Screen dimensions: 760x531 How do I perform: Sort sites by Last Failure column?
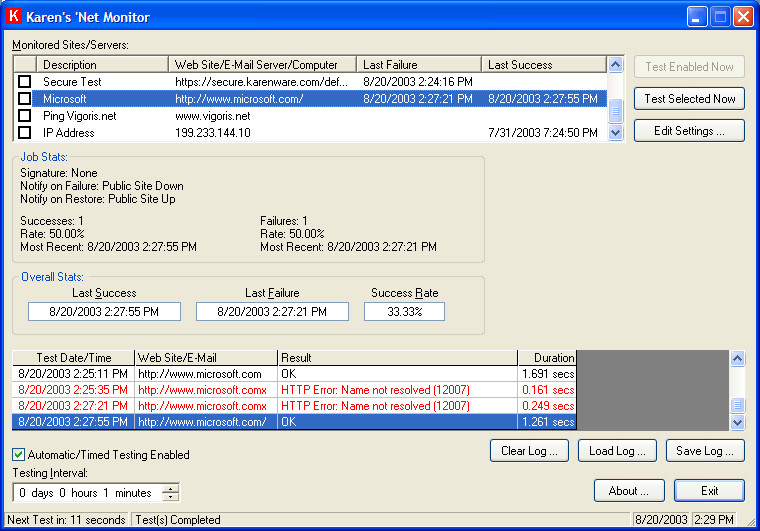tap(419, 65)
